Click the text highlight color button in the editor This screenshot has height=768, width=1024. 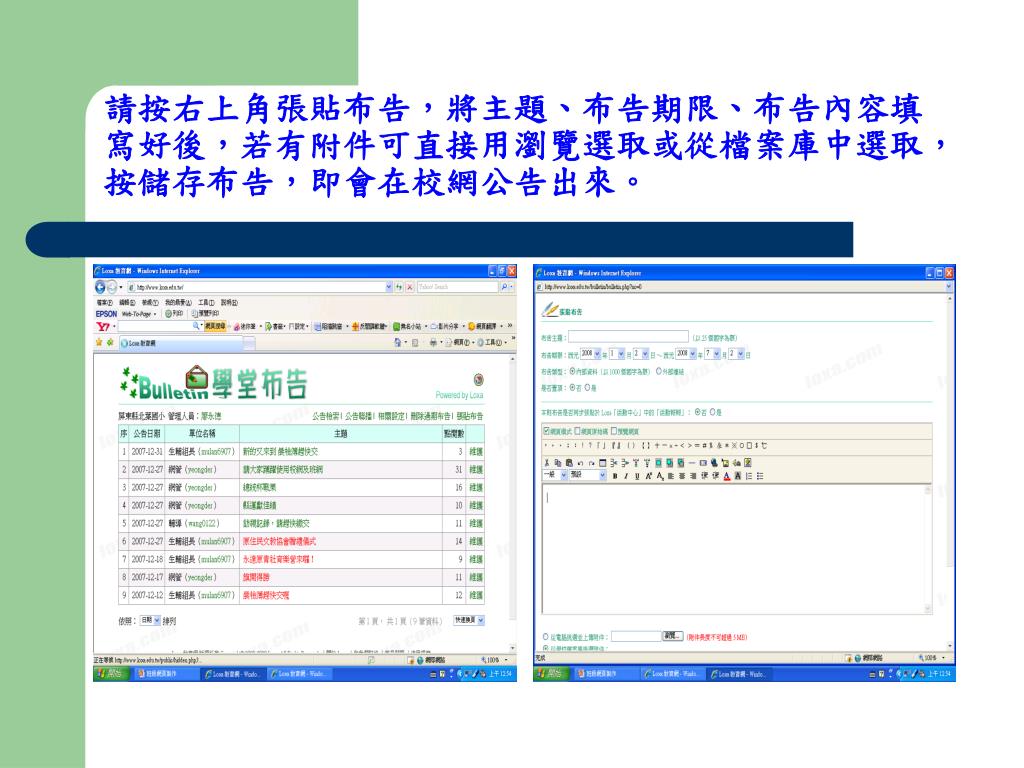[x=738, y=476]
